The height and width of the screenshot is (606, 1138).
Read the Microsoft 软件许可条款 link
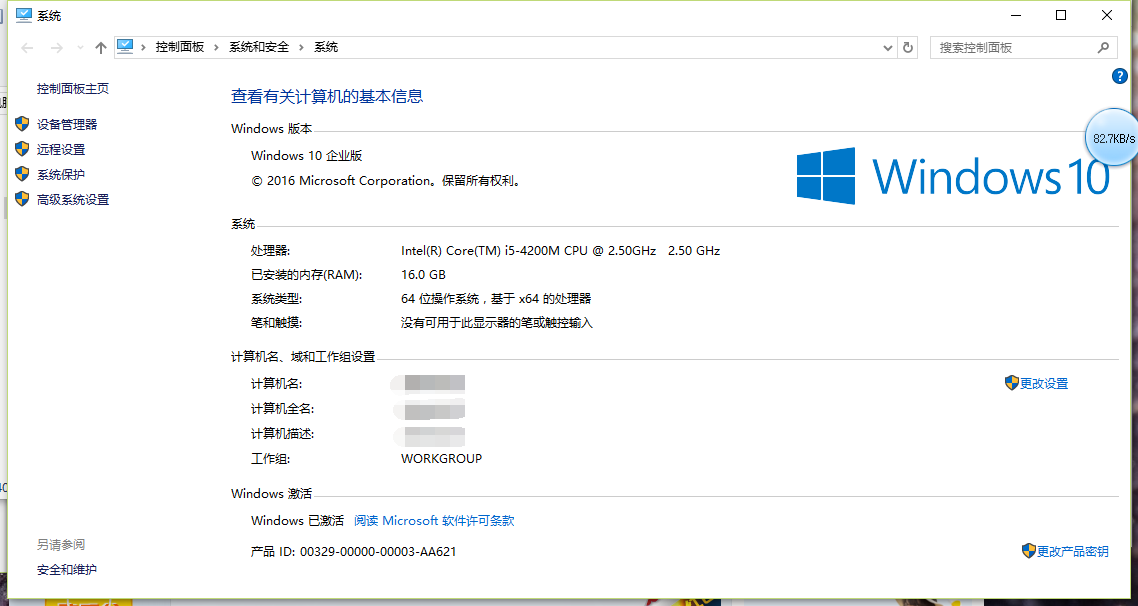[434, 520]
